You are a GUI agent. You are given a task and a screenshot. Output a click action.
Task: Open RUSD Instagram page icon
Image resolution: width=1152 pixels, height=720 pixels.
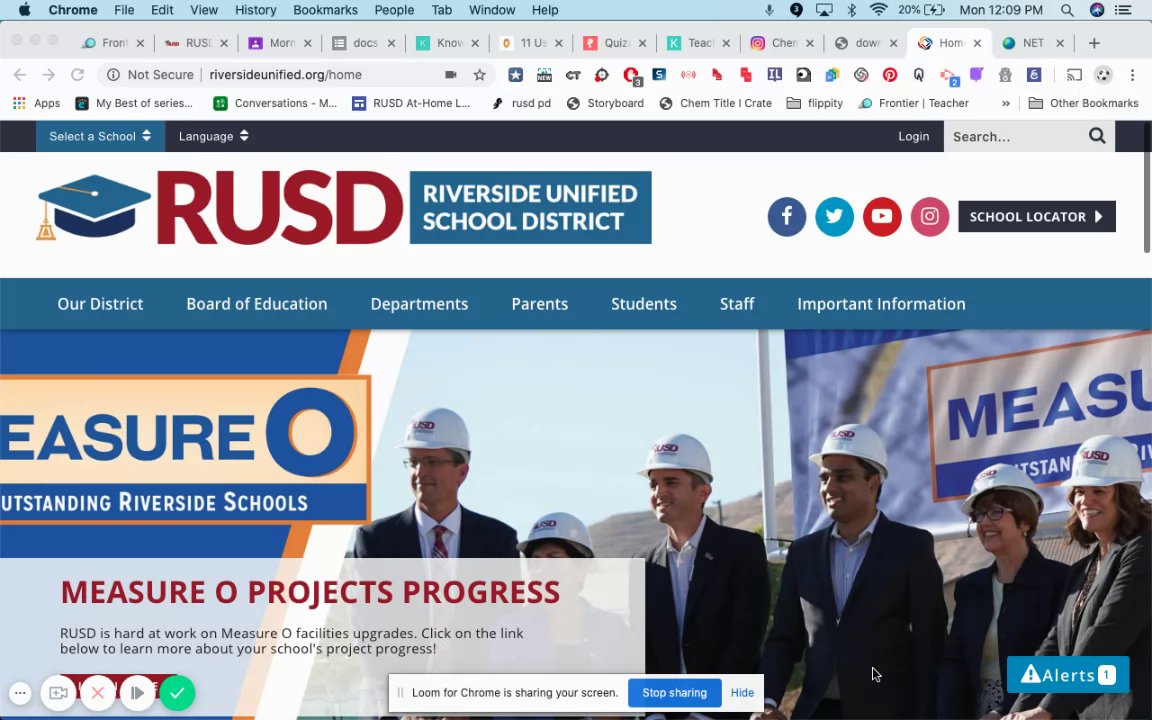point(929,217)
